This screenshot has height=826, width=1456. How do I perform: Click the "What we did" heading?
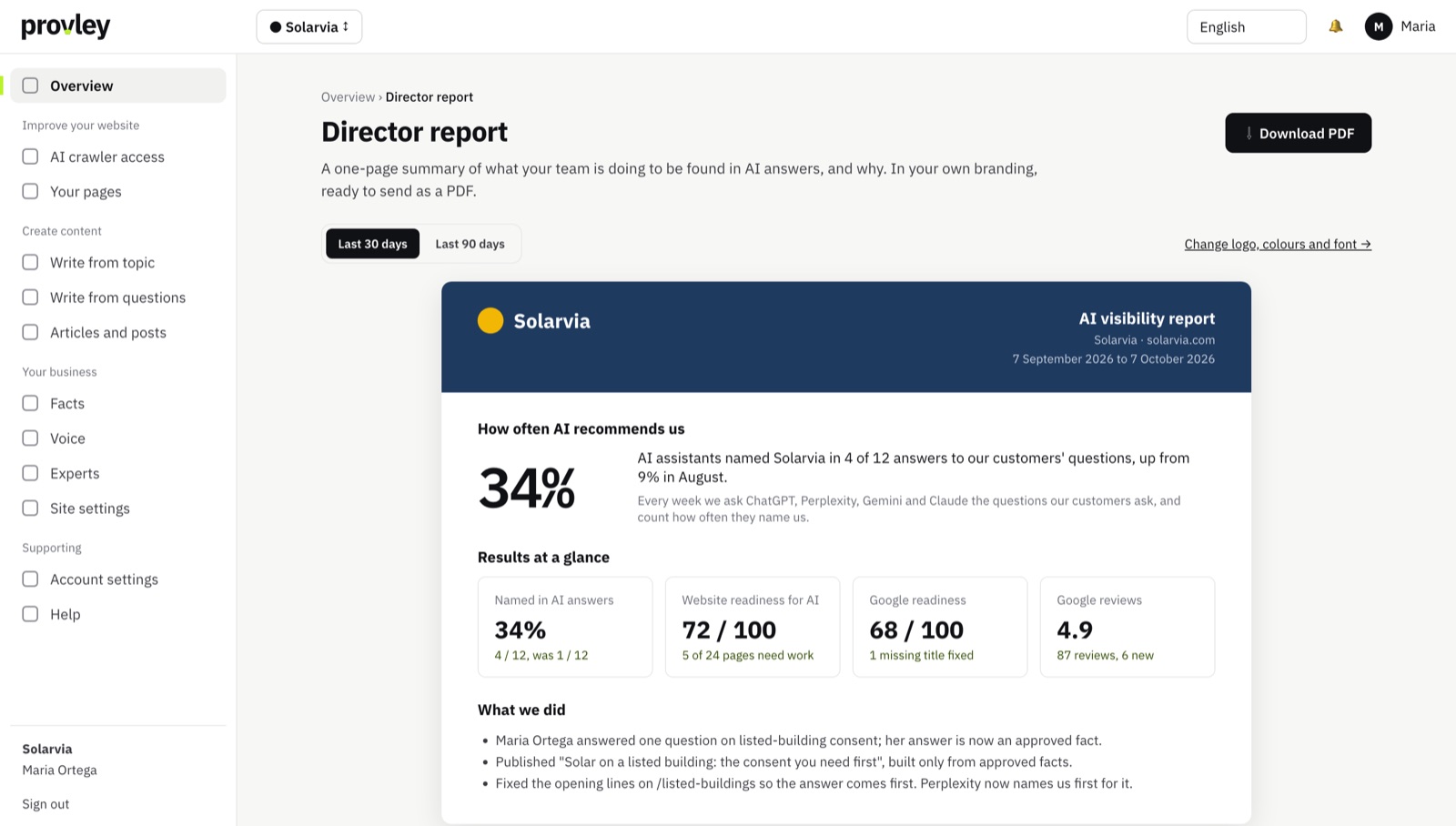(521, 710)
